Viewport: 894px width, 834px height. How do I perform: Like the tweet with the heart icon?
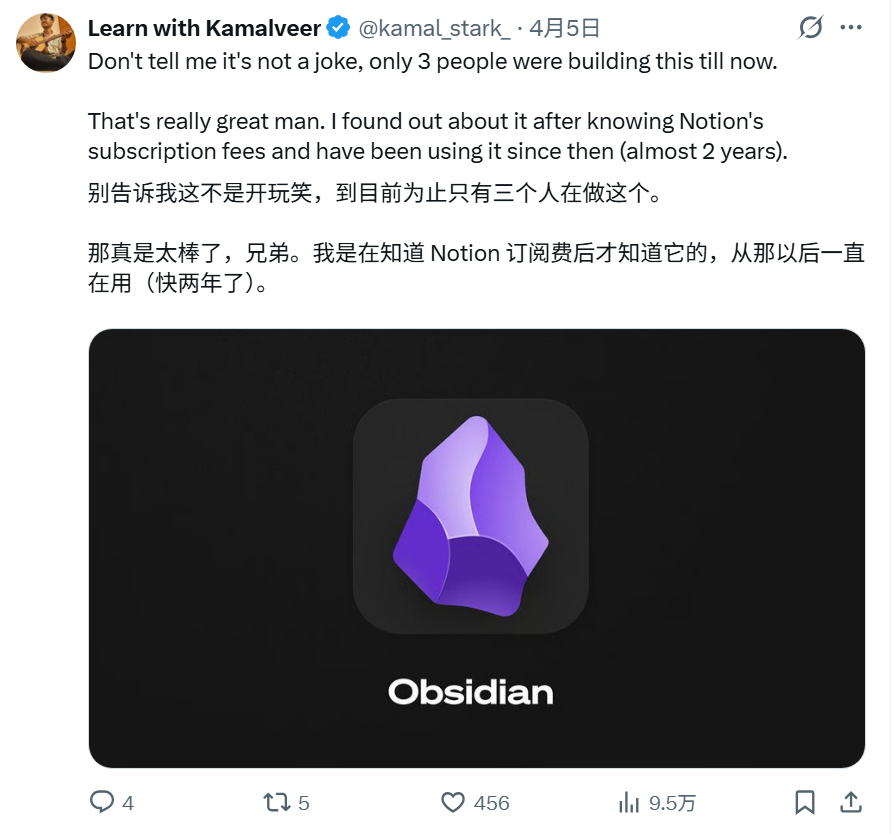point(453,802)
